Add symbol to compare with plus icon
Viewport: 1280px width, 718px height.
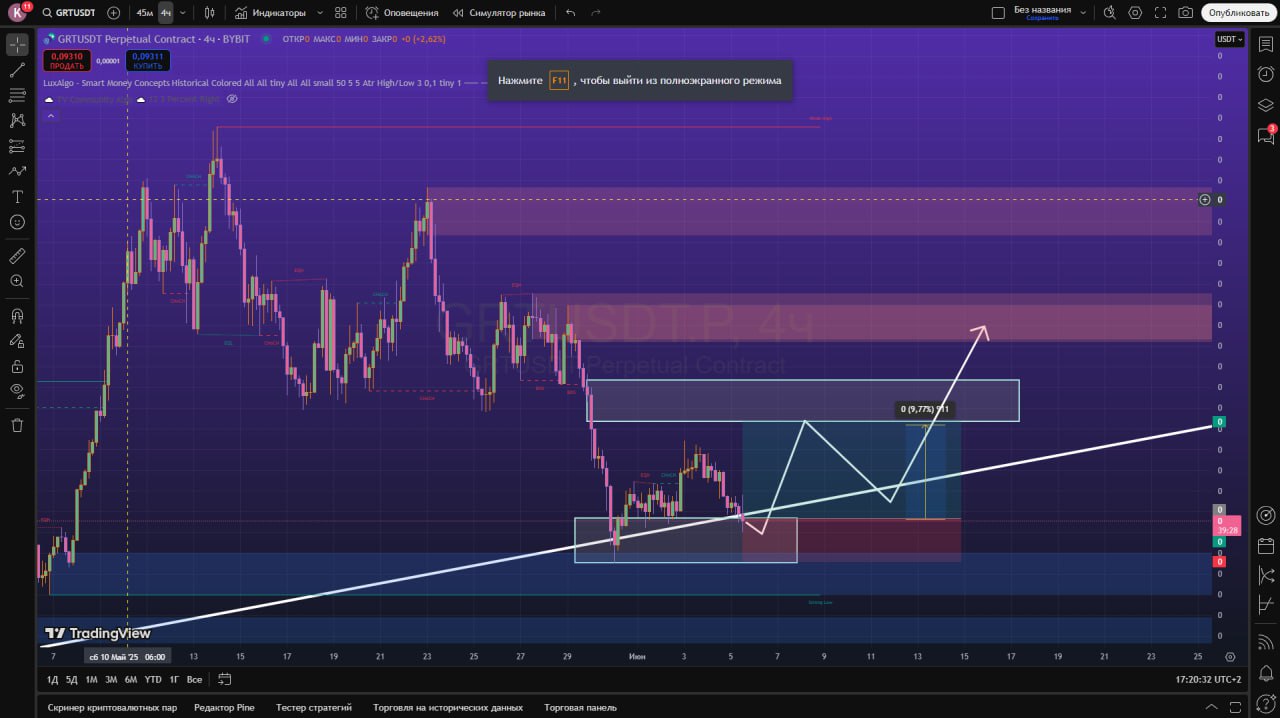(x=113, y=13)
